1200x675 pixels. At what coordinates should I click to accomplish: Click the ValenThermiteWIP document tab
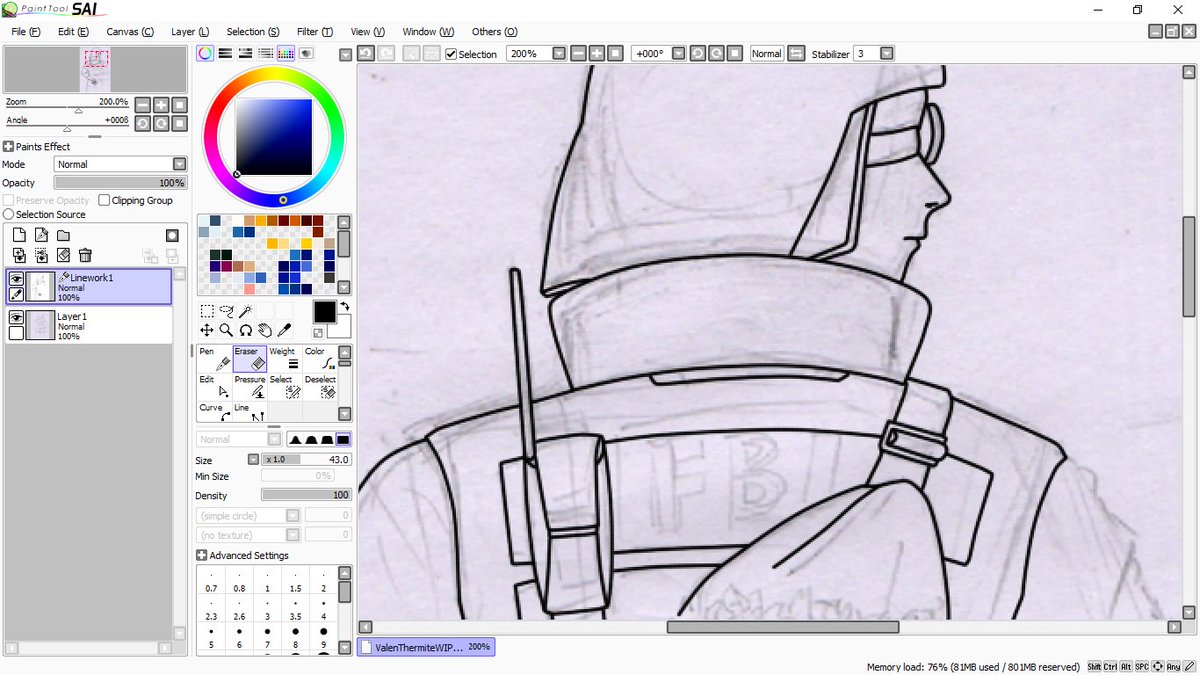click(426, 647)
